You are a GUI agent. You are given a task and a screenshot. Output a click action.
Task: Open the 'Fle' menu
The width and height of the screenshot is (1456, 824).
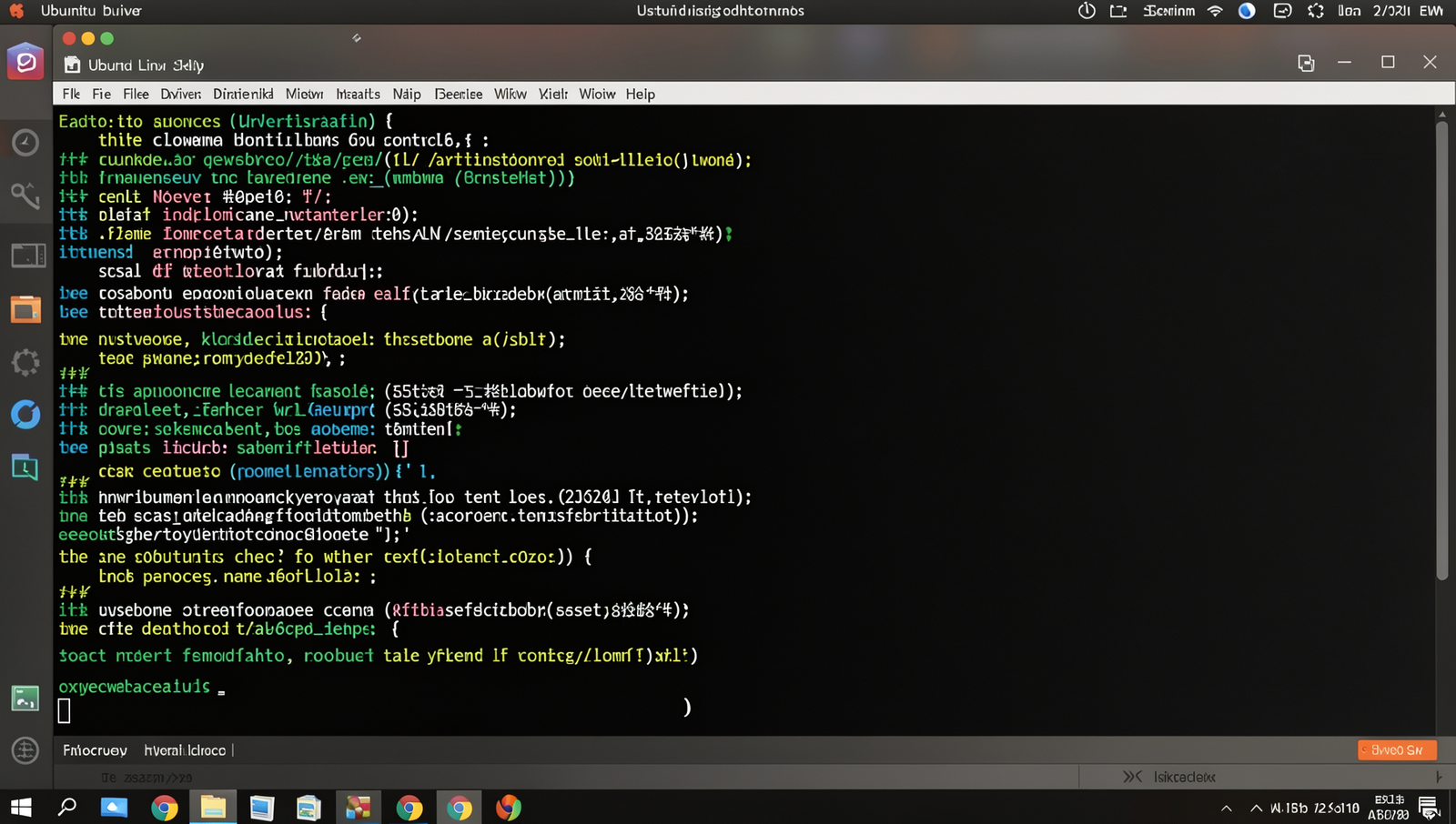coord(71,94)
